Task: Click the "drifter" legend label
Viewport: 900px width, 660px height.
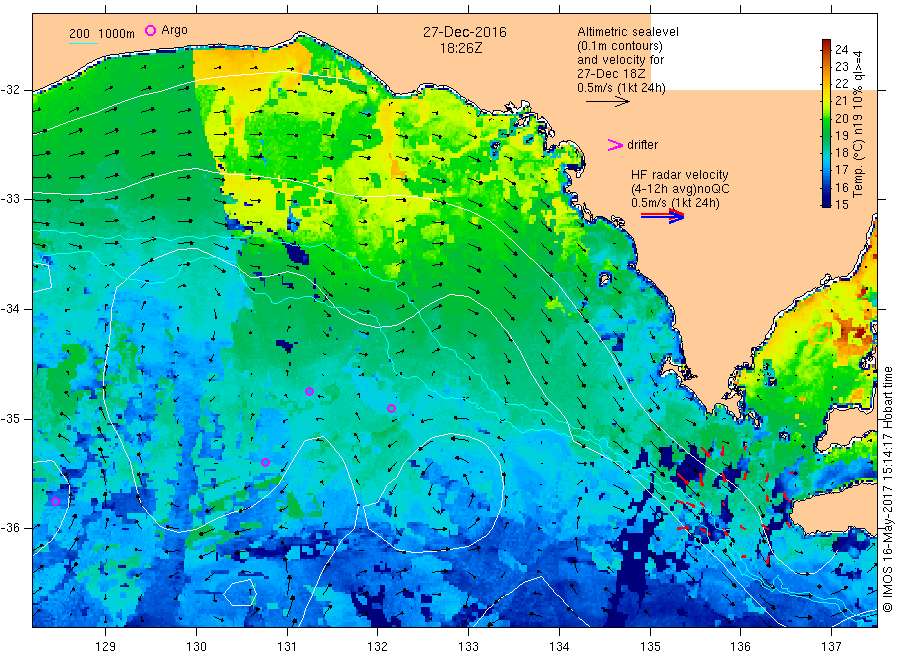Action: click(643, 145)
